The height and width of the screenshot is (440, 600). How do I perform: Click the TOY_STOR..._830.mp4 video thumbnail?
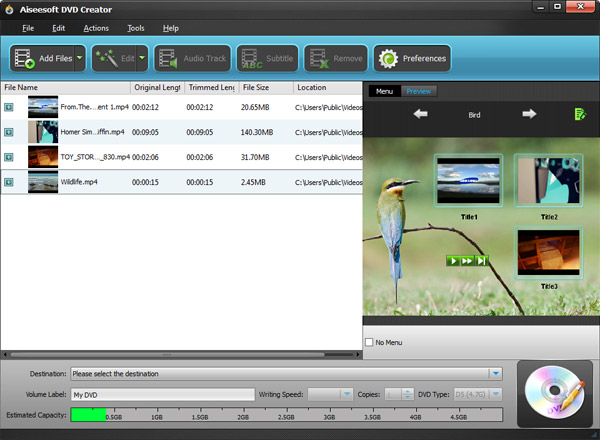[x=43, y=157]
